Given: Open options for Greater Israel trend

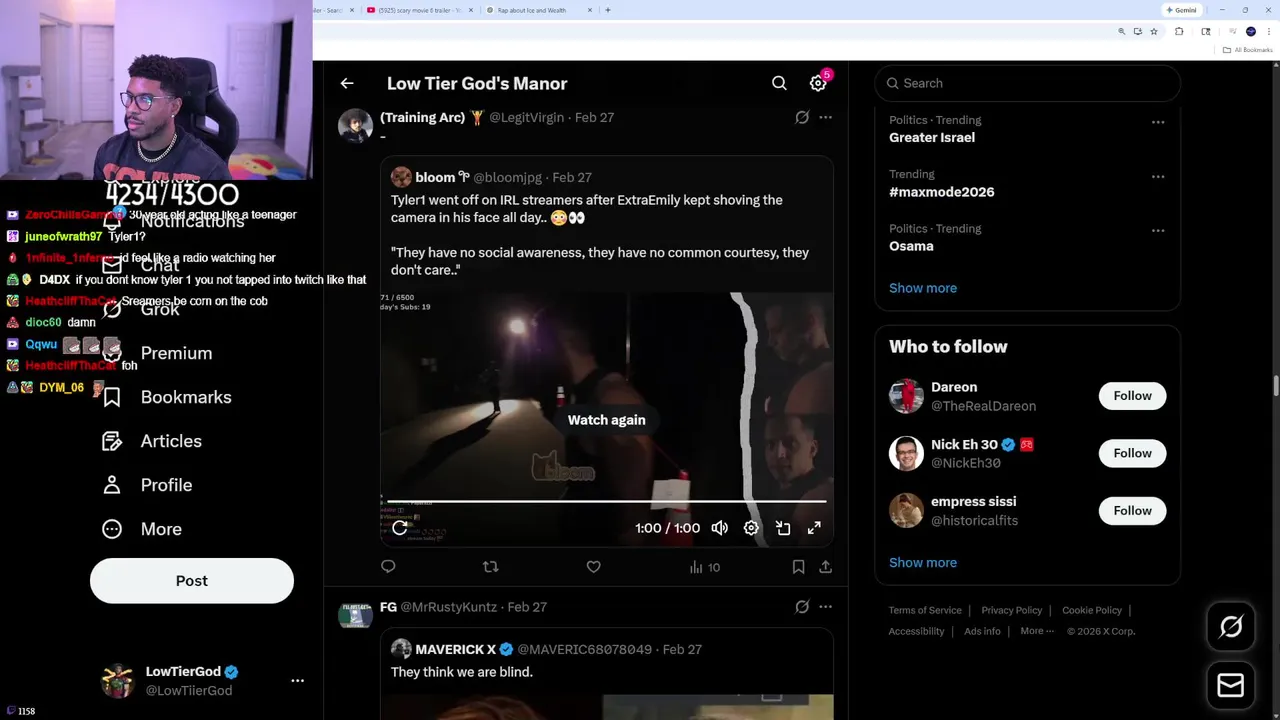Looking at the screenshot, I should coord(1158,122).
